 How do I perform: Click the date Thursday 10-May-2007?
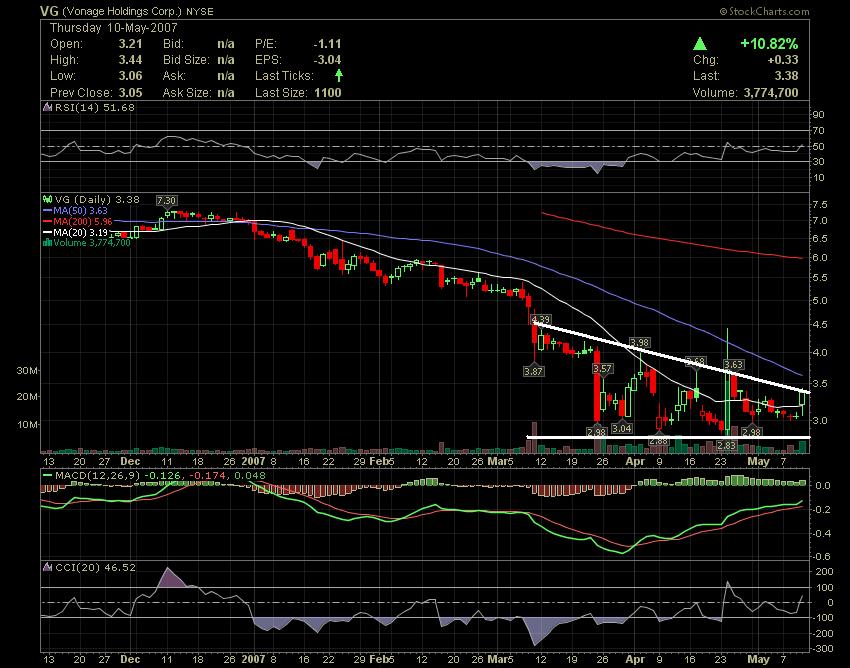point(113,28)
